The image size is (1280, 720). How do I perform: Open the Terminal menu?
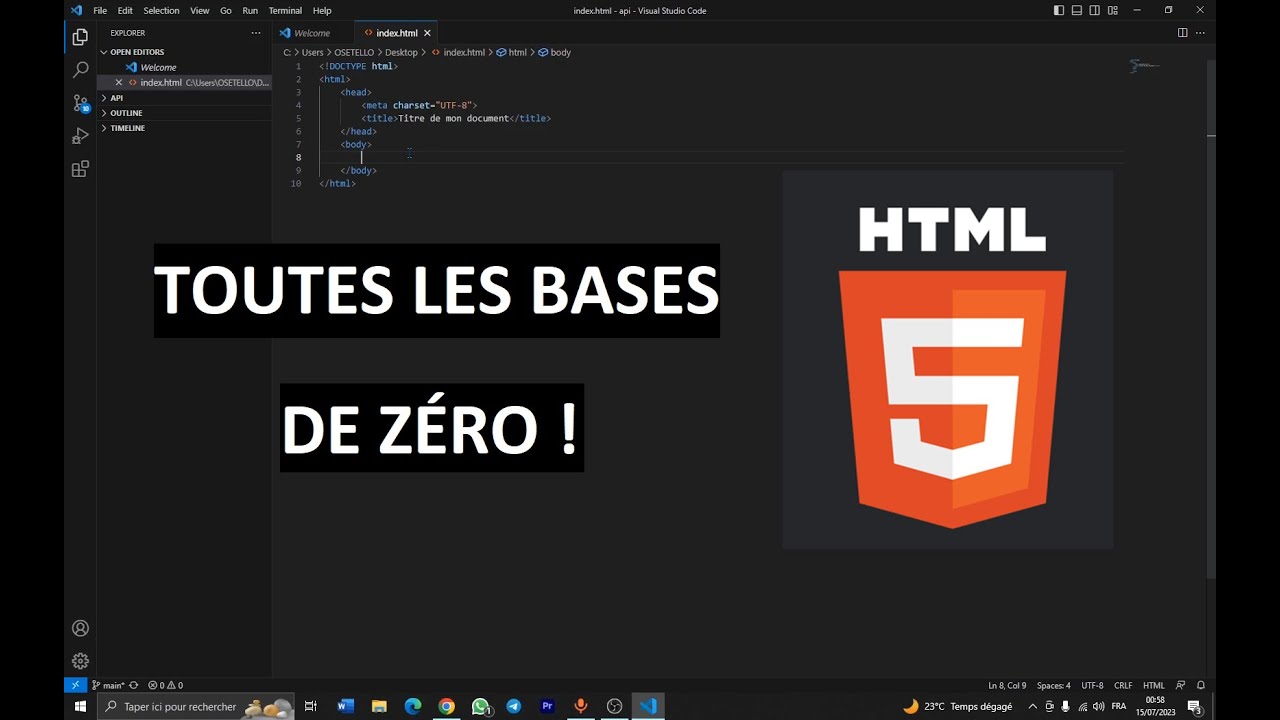point(285,10)
